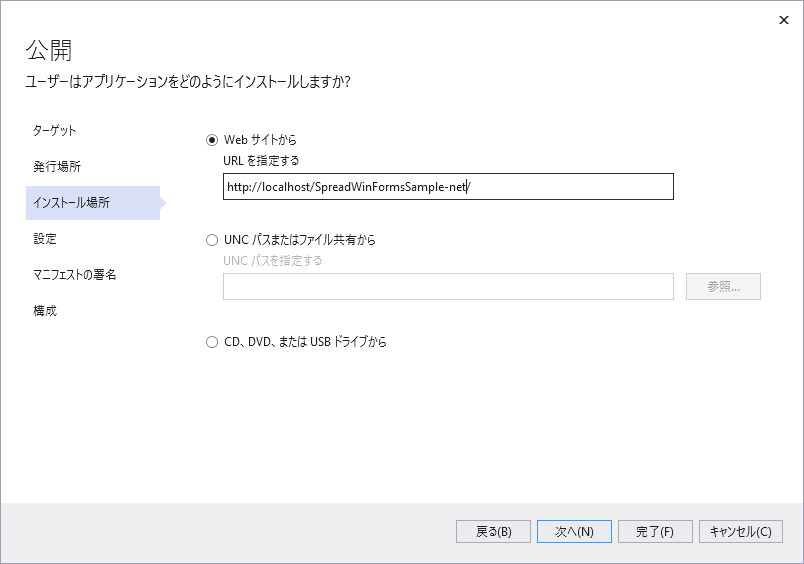
Task: Switch to the 設定 step
Action: tap(45, 239)
